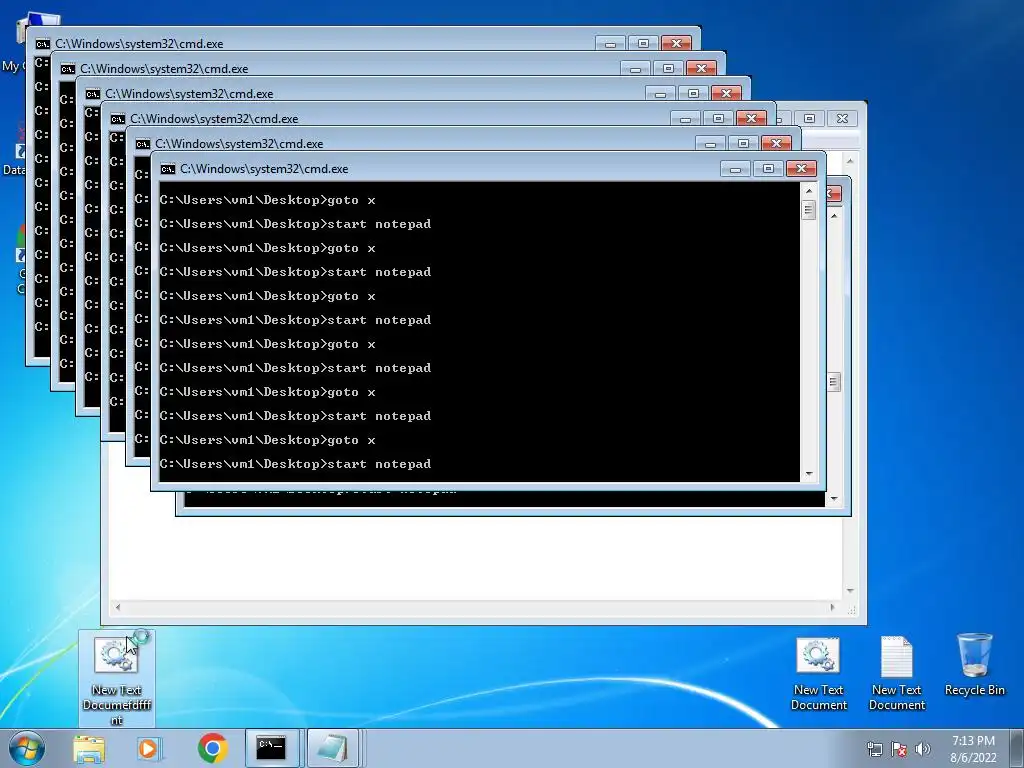Close the cmd window directly behind the front one

click(776, 143)
